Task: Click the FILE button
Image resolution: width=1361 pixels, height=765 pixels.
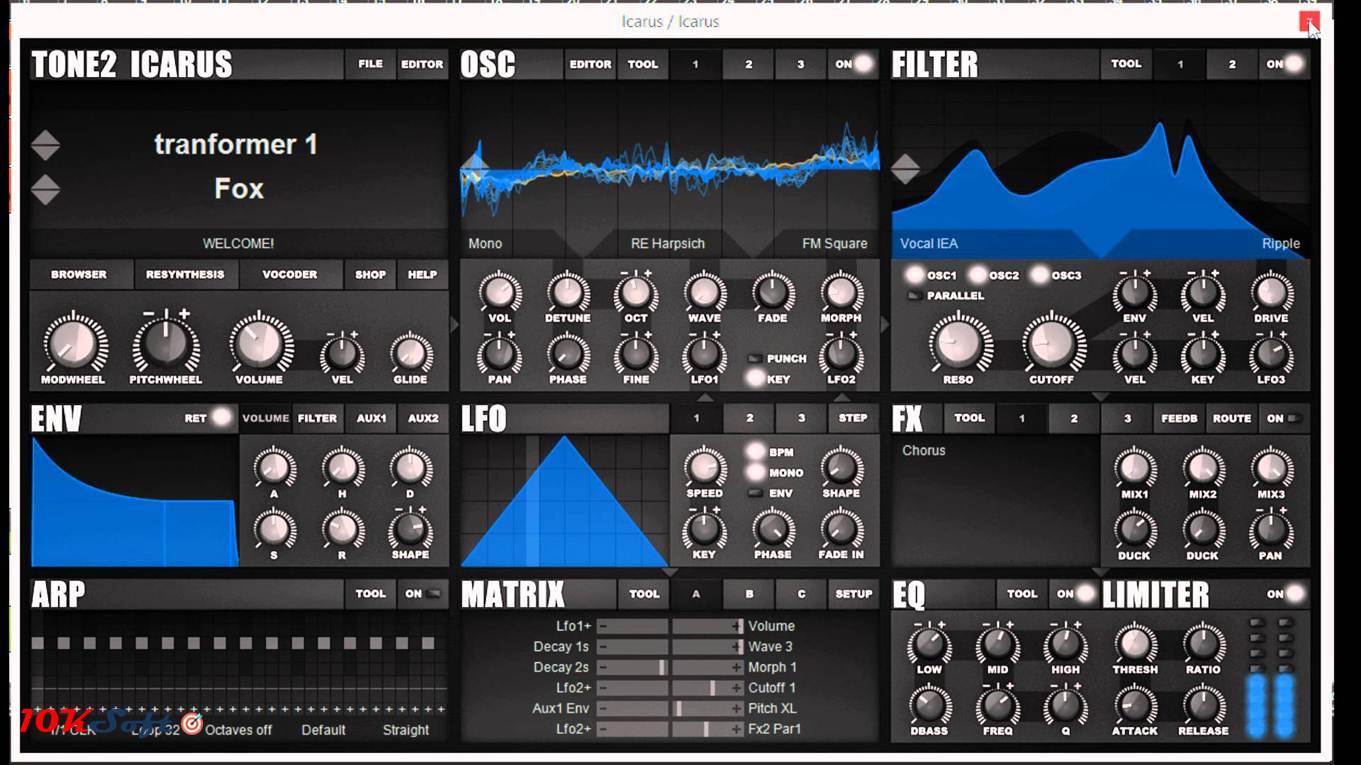Action: point(370,64)
